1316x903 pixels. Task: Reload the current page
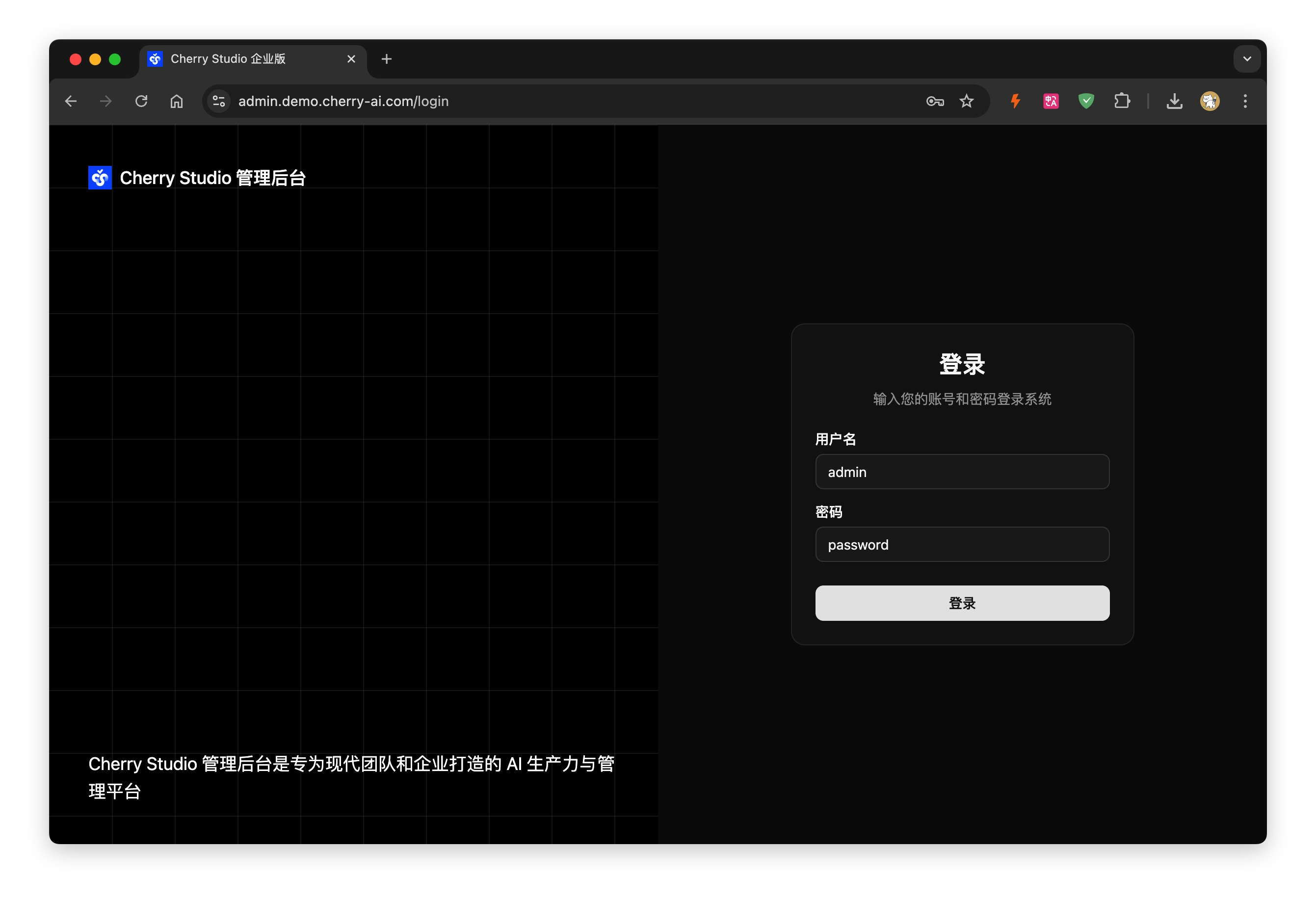click(141, 101)
